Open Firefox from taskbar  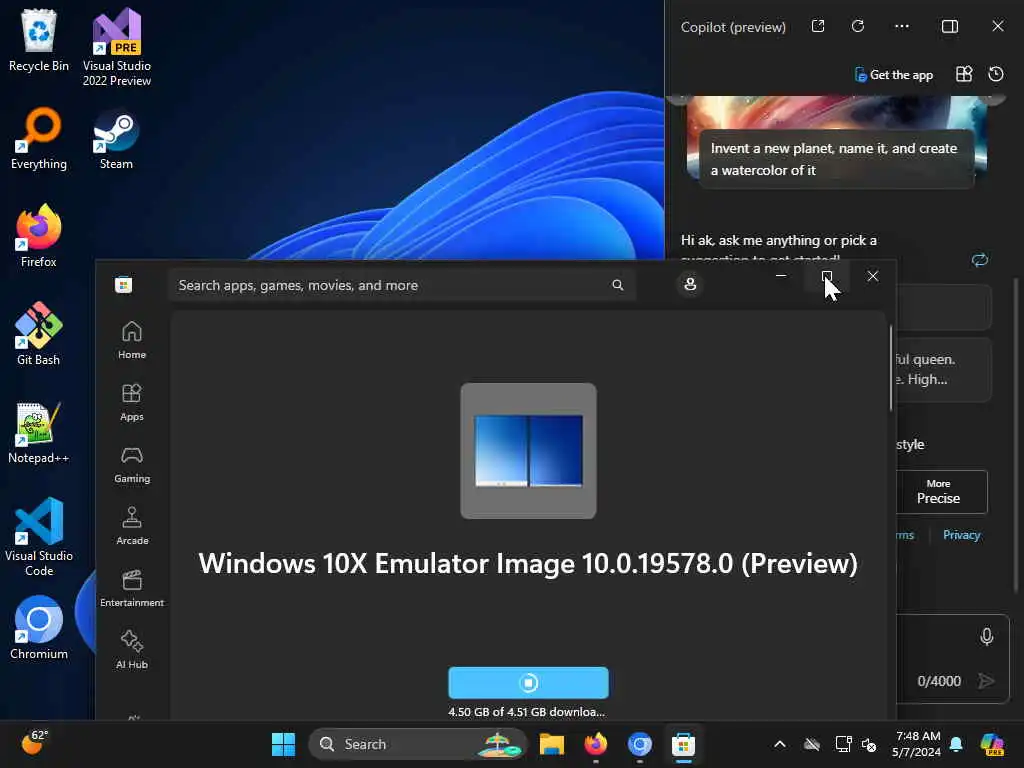[x=596, y=744]
